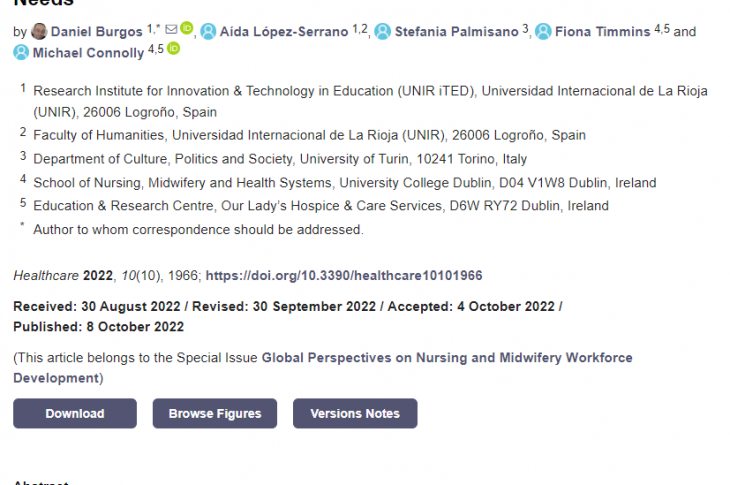Click the Healthcare journal name in citation

(45, 275)
